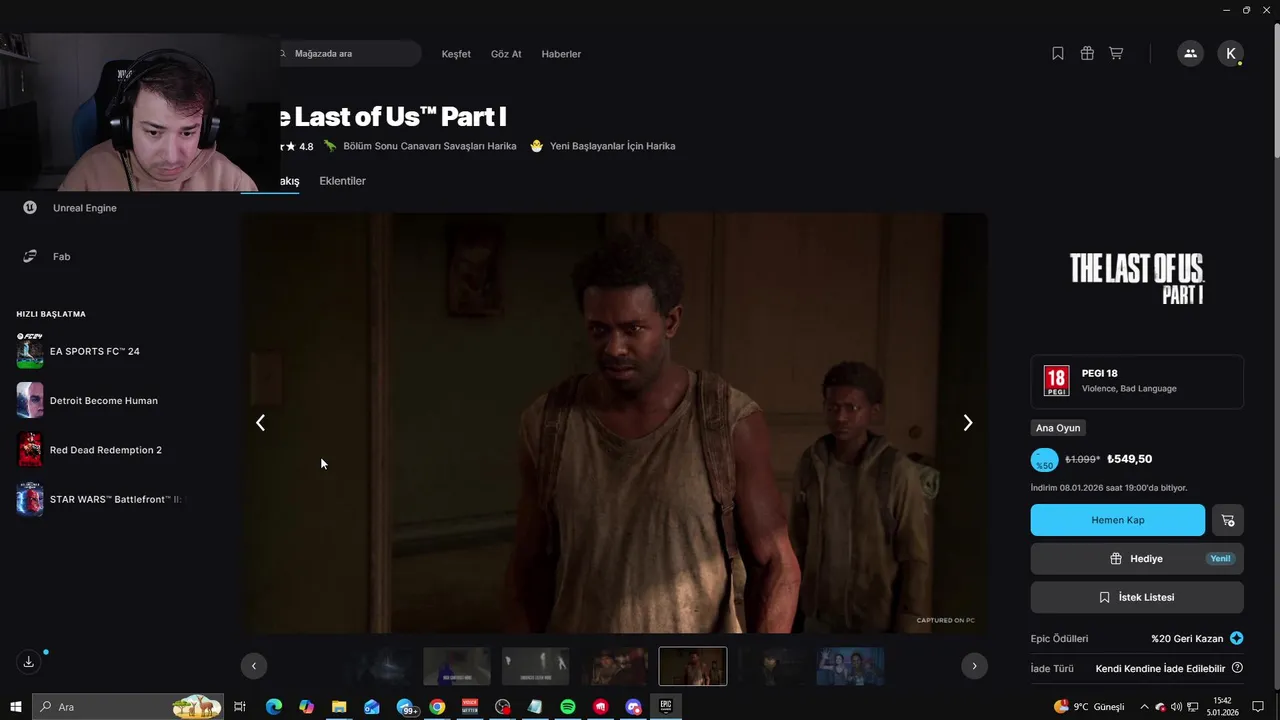Click the taskbar clock showing 15:42

point(1222,707)
